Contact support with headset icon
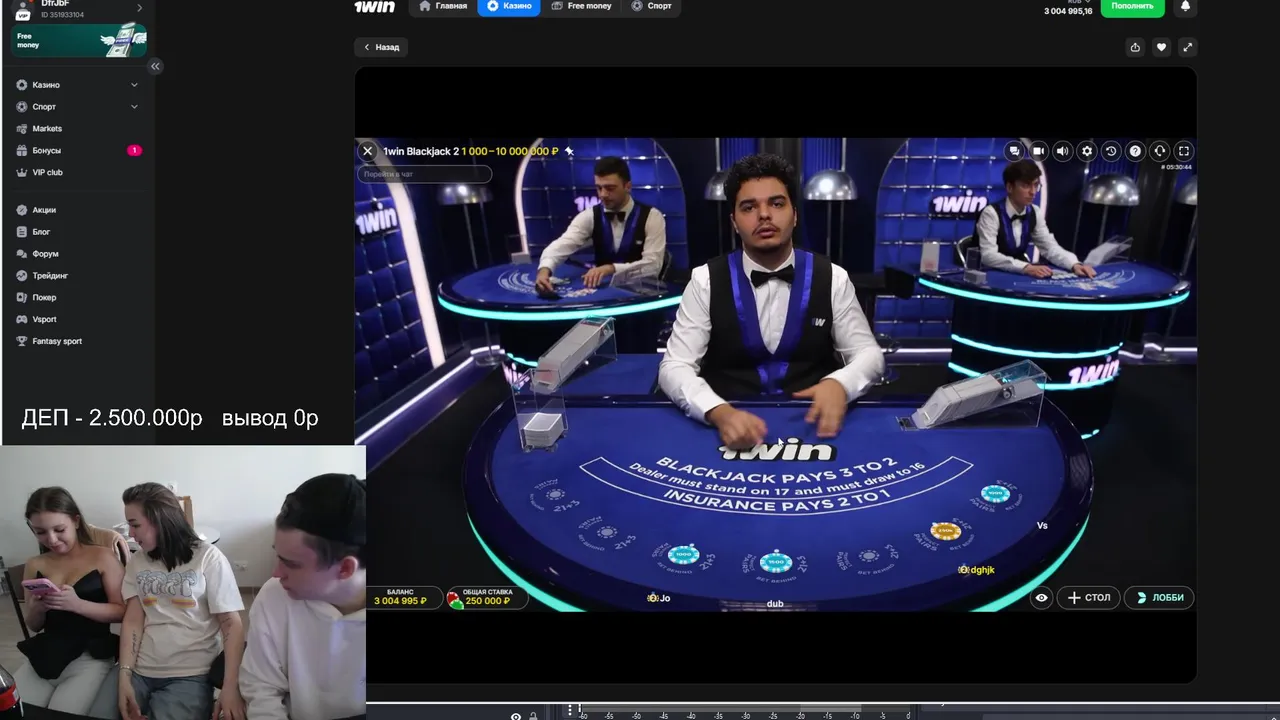The image size is (1280, 720). [x=1160, y=151]
